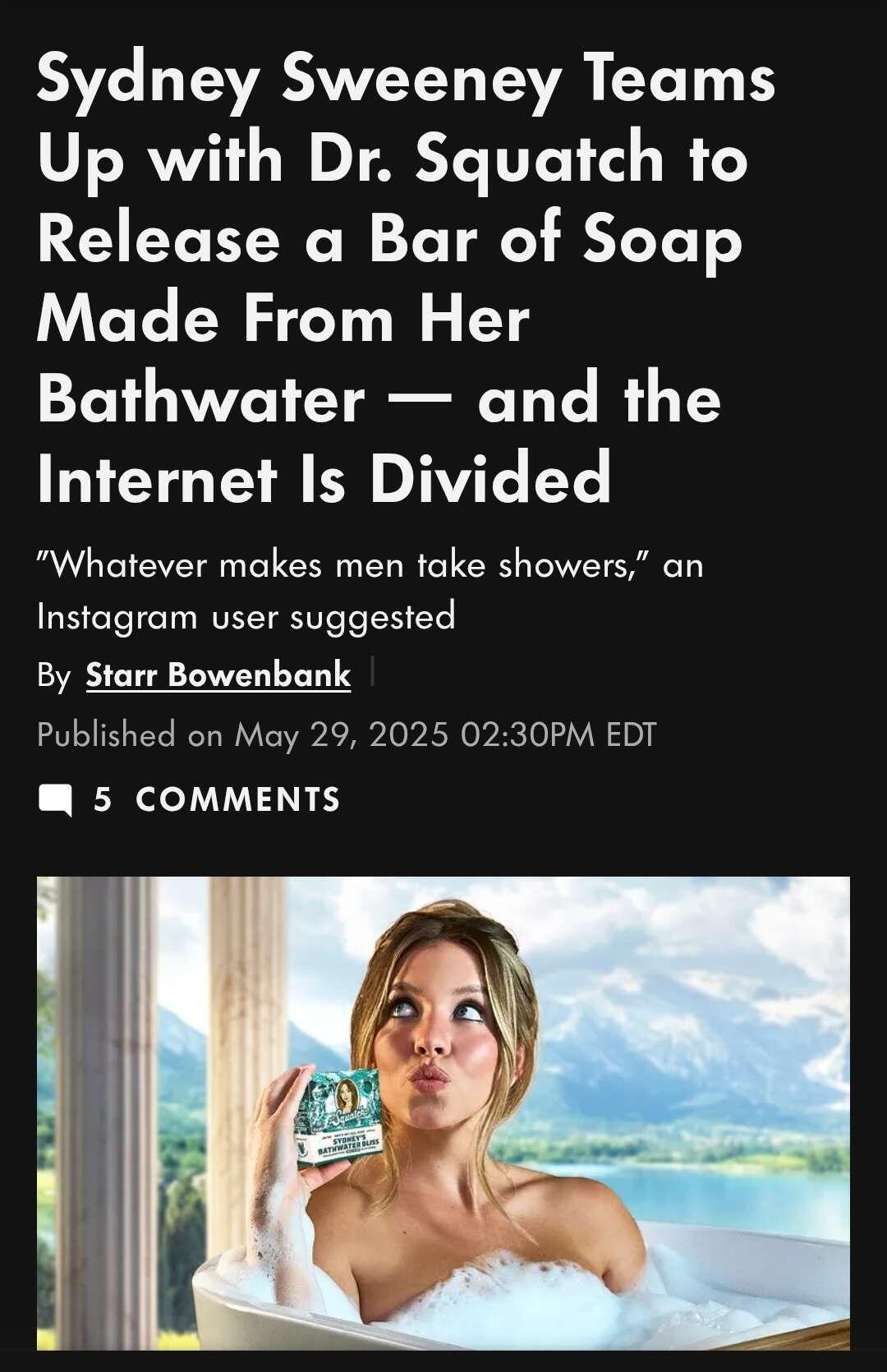Click the word 'Bathwater' in the headline
Image resolution: width=887 pixels, height=1372 pixels.
[x=201, y=399]
